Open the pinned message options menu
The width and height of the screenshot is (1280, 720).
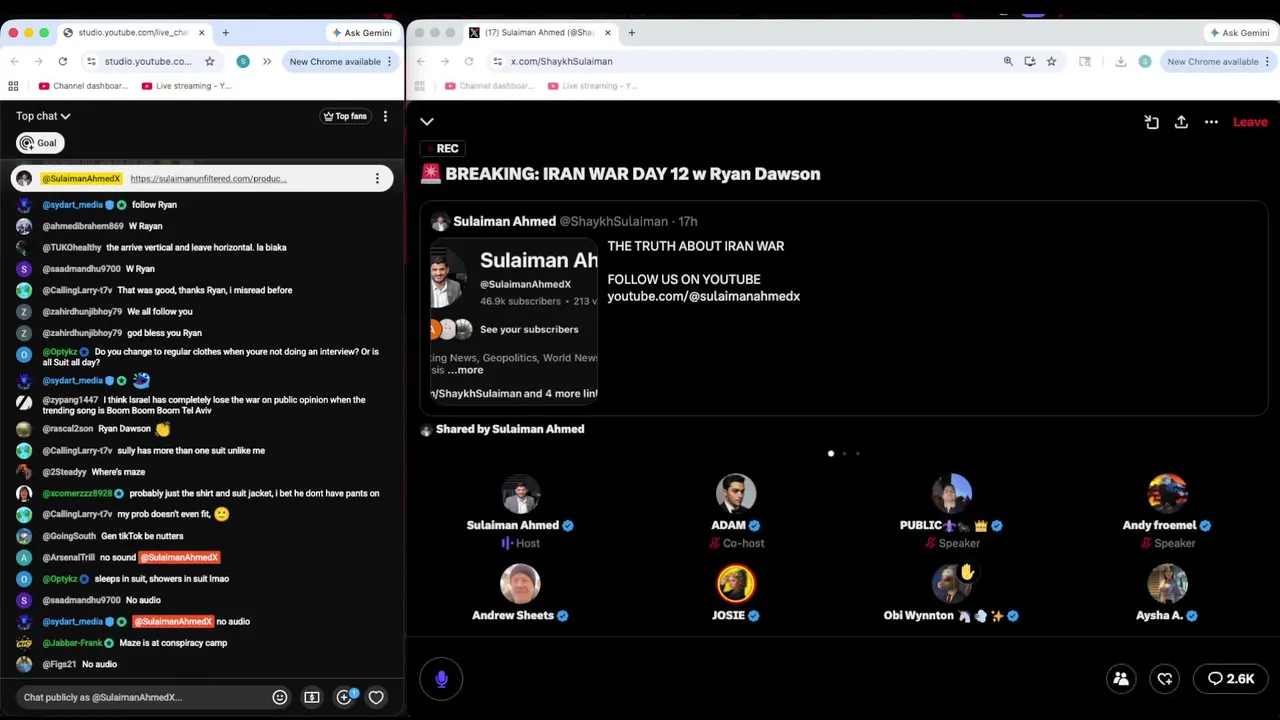pos(377,179)
